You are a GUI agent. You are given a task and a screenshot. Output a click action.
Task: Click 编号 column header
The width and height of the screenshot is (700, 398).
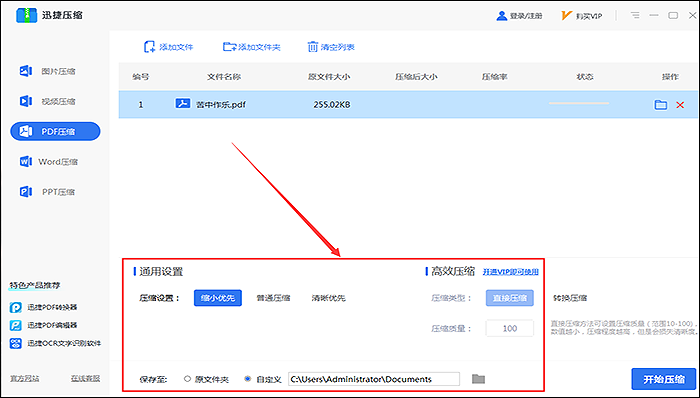click(x=141, y=77)
